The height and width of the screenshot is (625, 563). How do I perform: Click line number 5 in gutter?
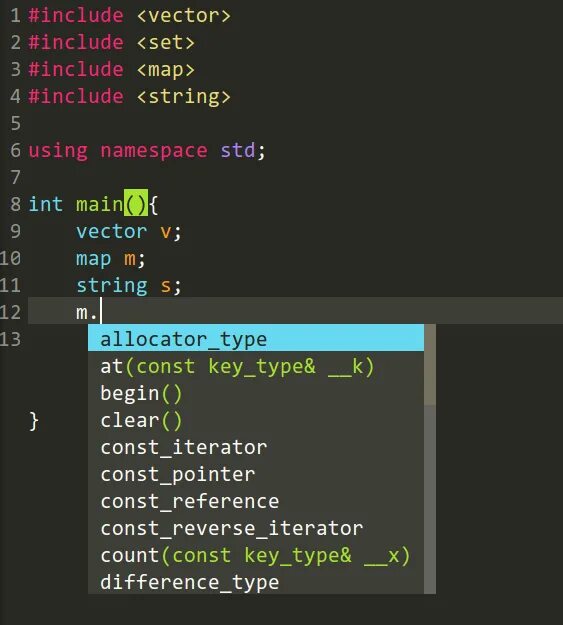(16, 123)
